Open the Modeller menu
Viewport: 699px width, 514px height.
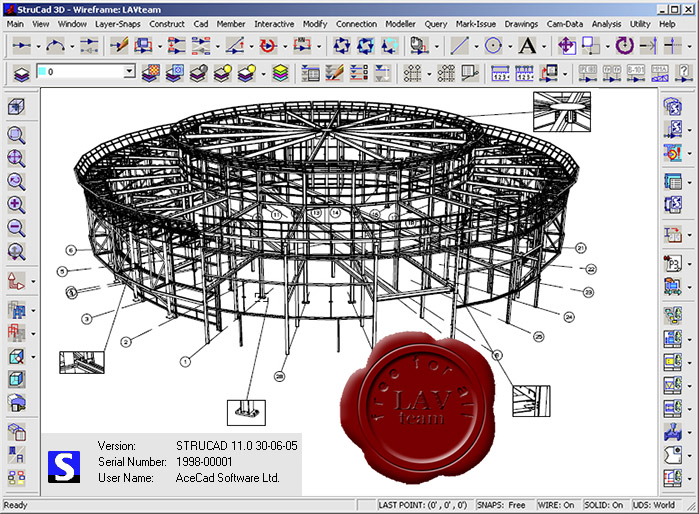click(x=400, y=24)
